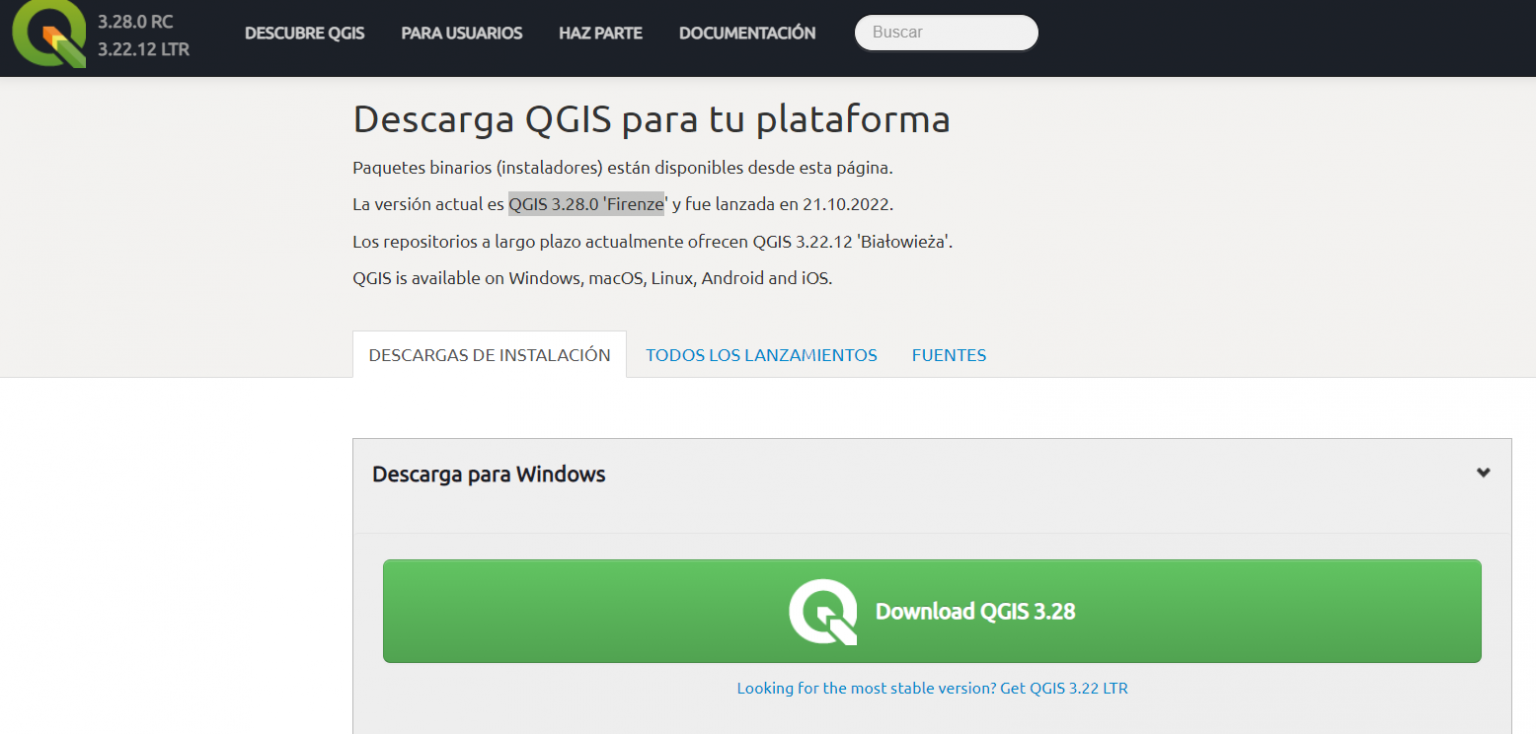The image size is (1536, 734).
Task: Switch to the TODOS LOS LANZAMIENTOS tab
Action: tap(761, 355)
